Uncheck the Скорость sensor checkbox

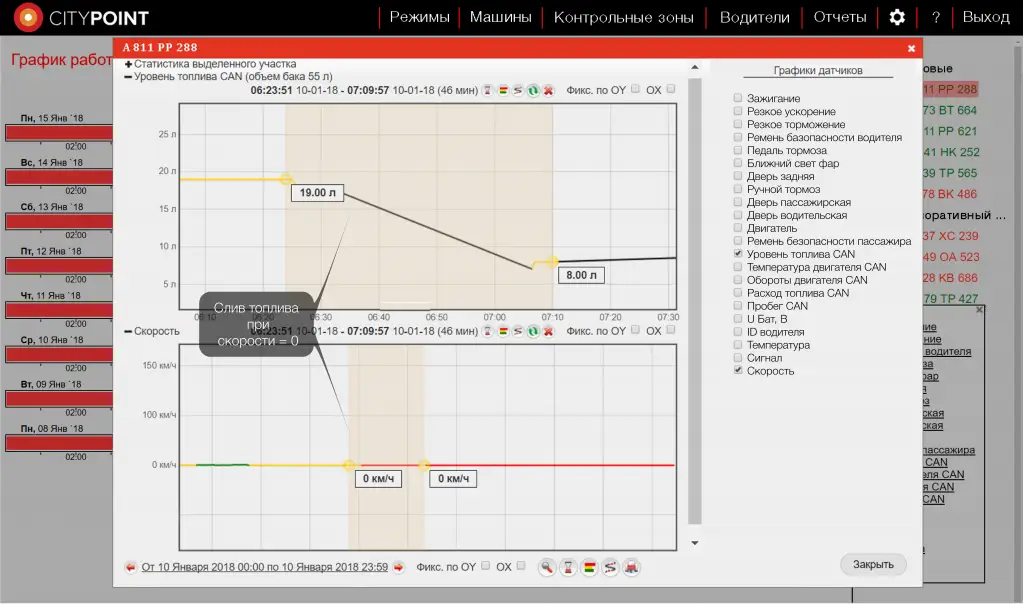pos(738,370)
